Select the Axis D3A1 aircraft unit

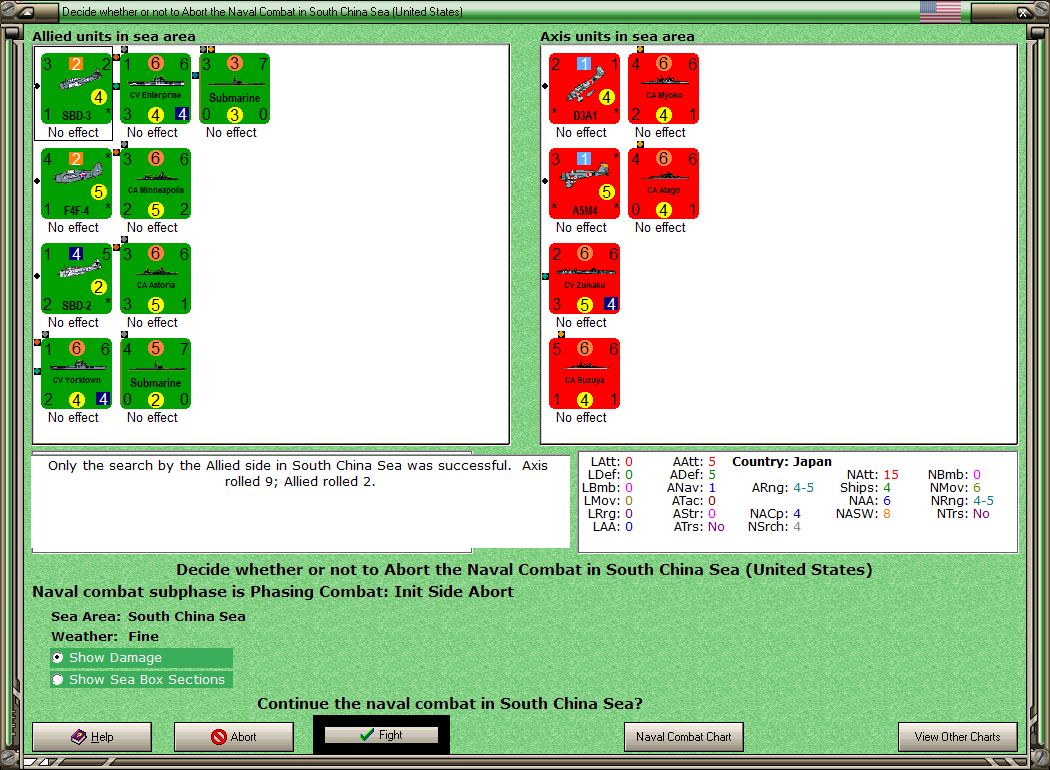click(x=585, y=89)
